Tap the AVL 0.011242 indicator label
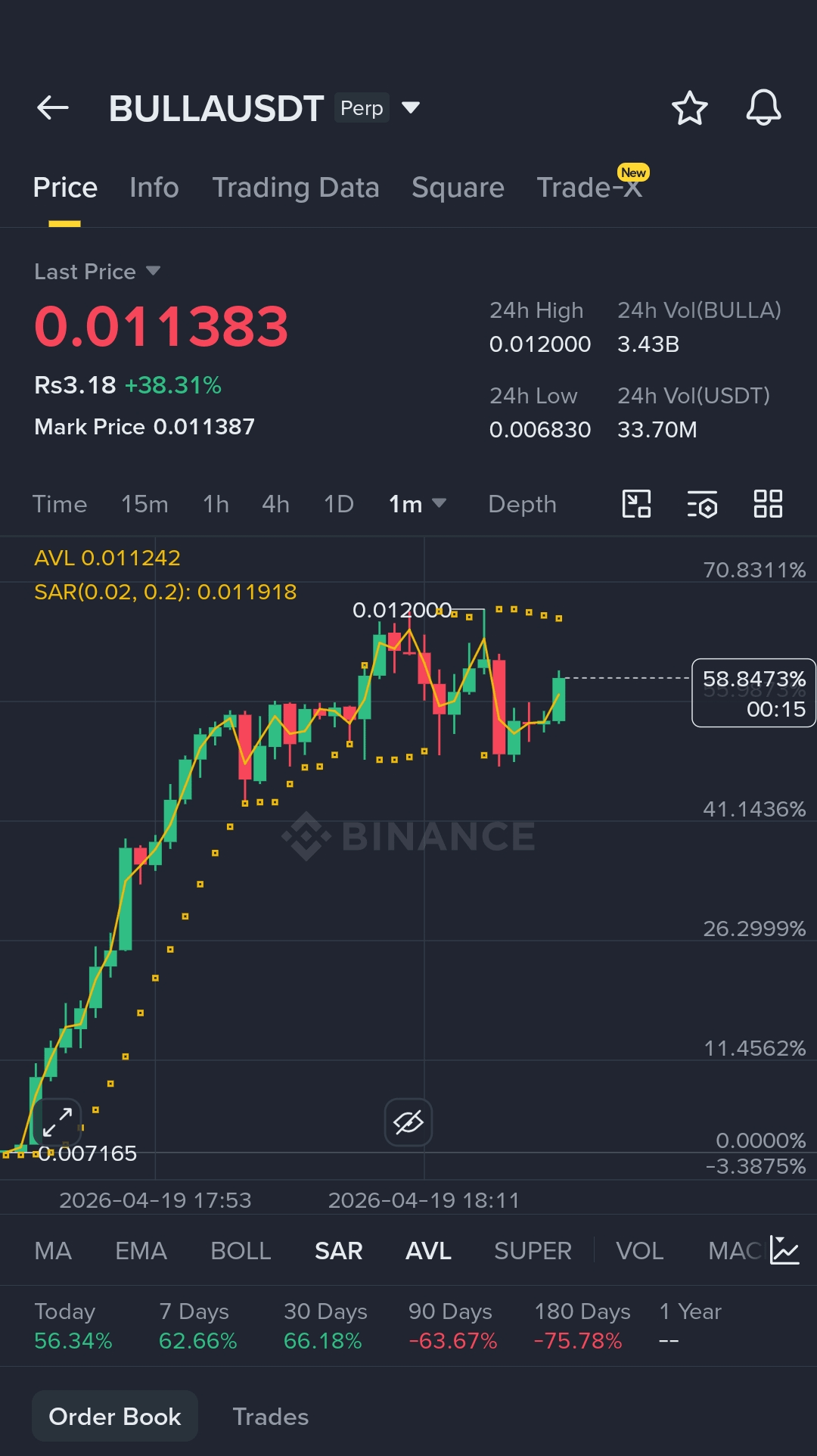 click(x=107, y=558)
